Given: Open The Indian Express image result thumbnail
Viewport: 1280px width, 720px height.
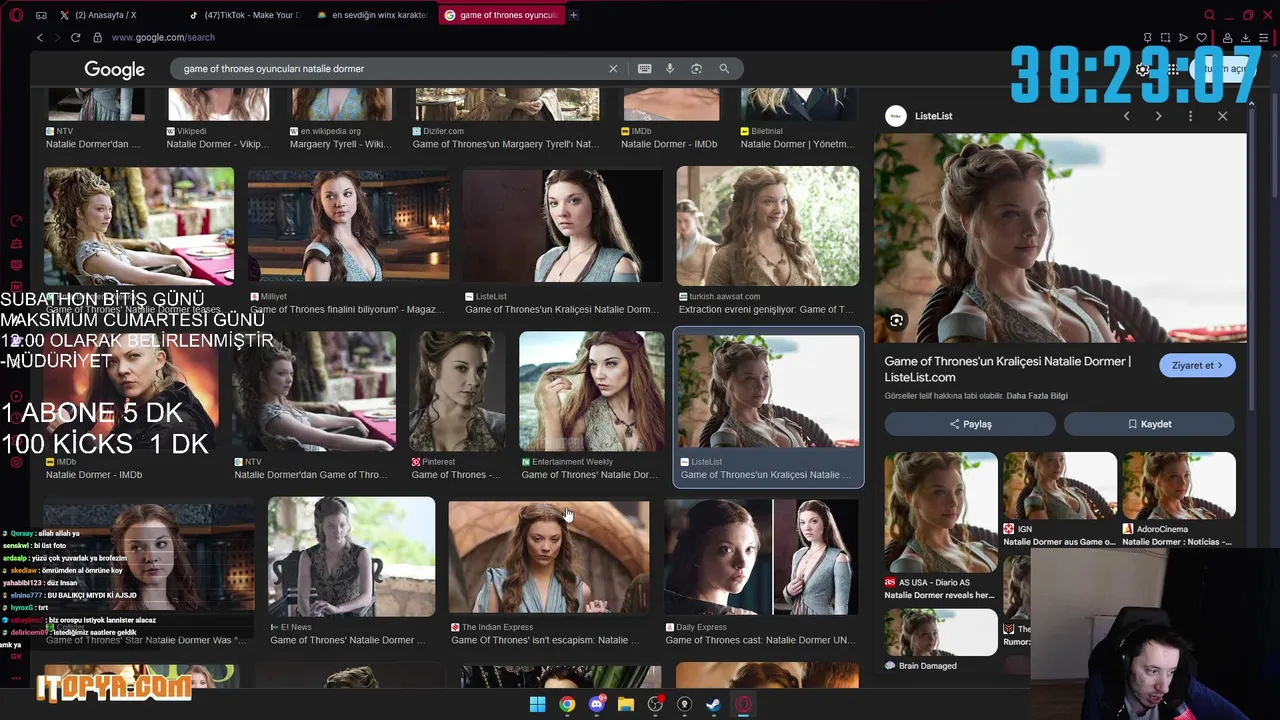Looking at the screenshot, I should click(x=548, y=556).
